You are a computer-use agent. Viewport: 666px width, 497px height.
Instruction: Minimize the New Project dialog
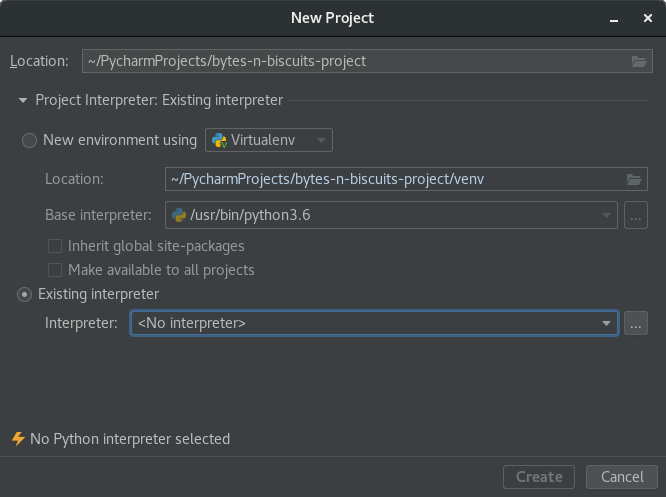614,19
